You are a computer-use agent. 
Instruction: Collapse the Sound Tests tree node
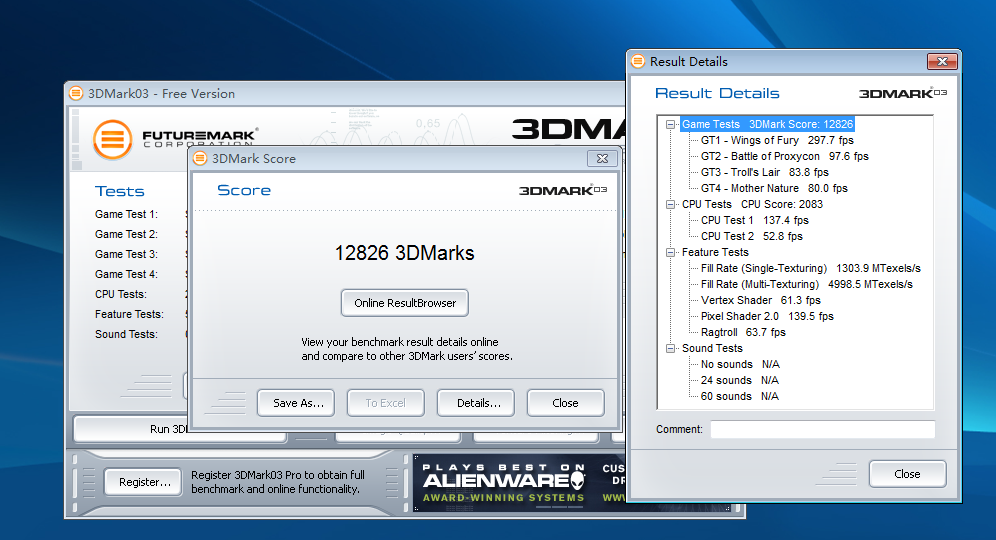coord(670,348)
